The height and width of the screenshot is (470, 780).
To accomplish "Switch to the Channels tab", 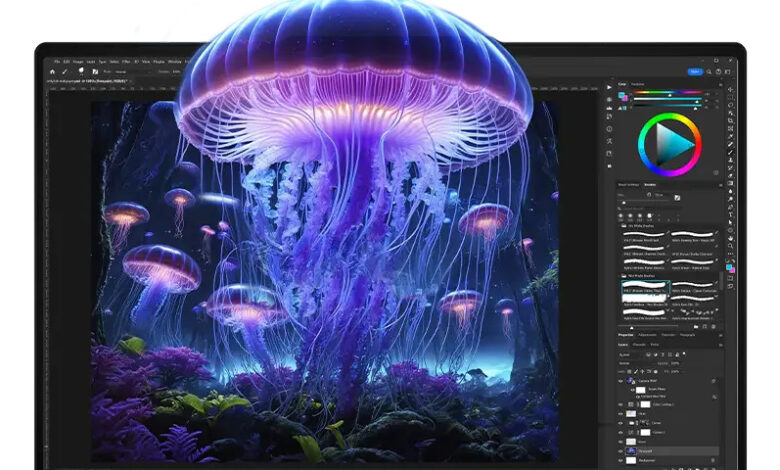I will (639, 345).
